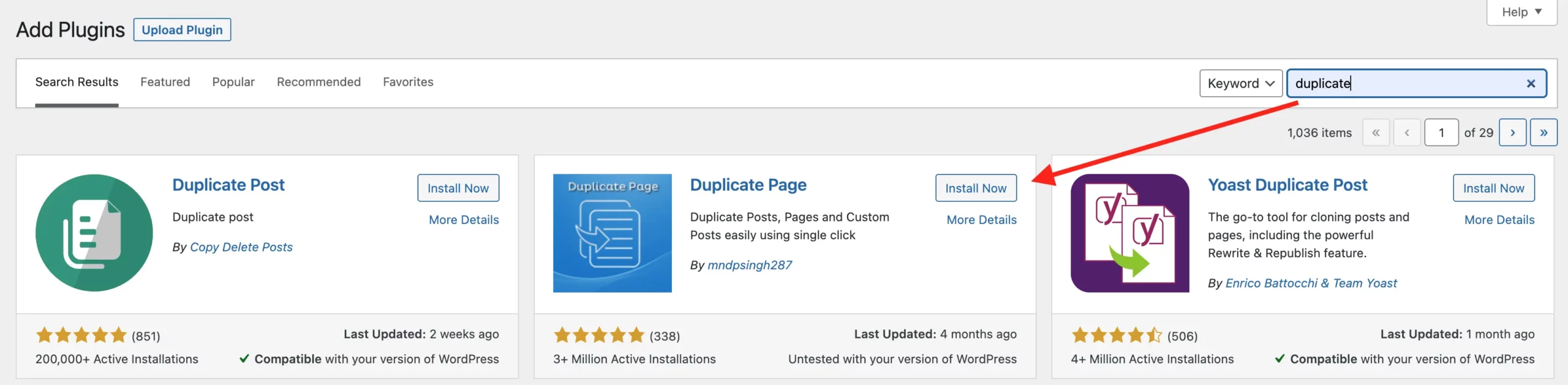Install the Duplicate Page plugin

[x=976, y=188]
